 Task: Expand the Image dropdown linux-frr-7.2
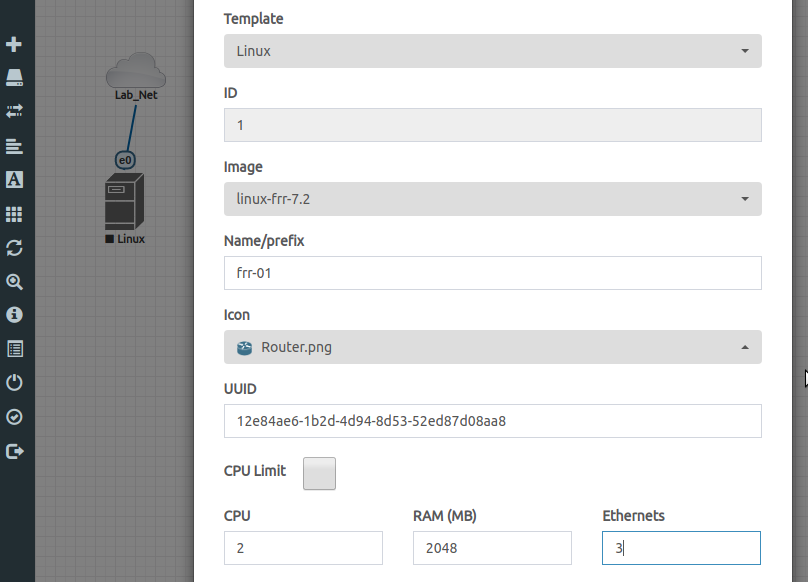492,199
